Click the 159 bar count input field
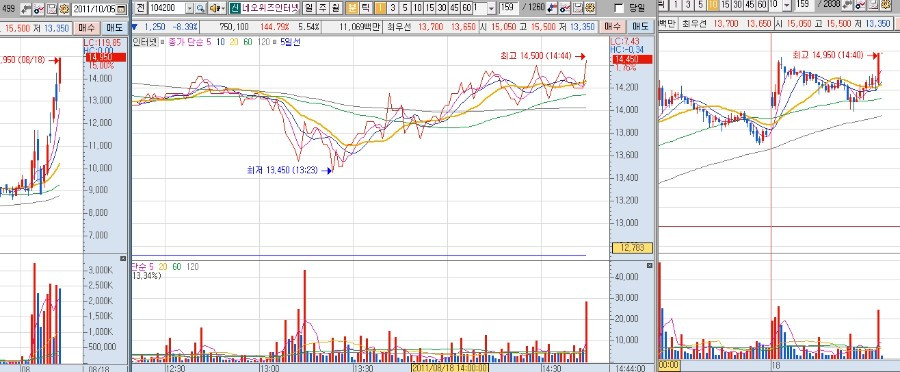This screenshot has width=900, height=372. tap(509, 8)
